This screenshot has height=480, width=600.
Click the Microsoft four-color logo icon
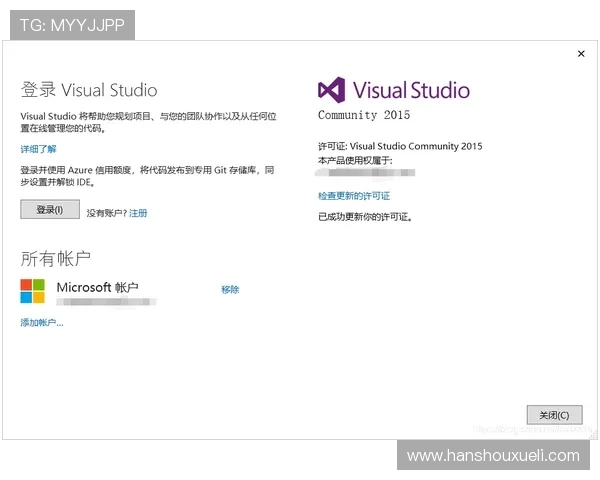33,291
